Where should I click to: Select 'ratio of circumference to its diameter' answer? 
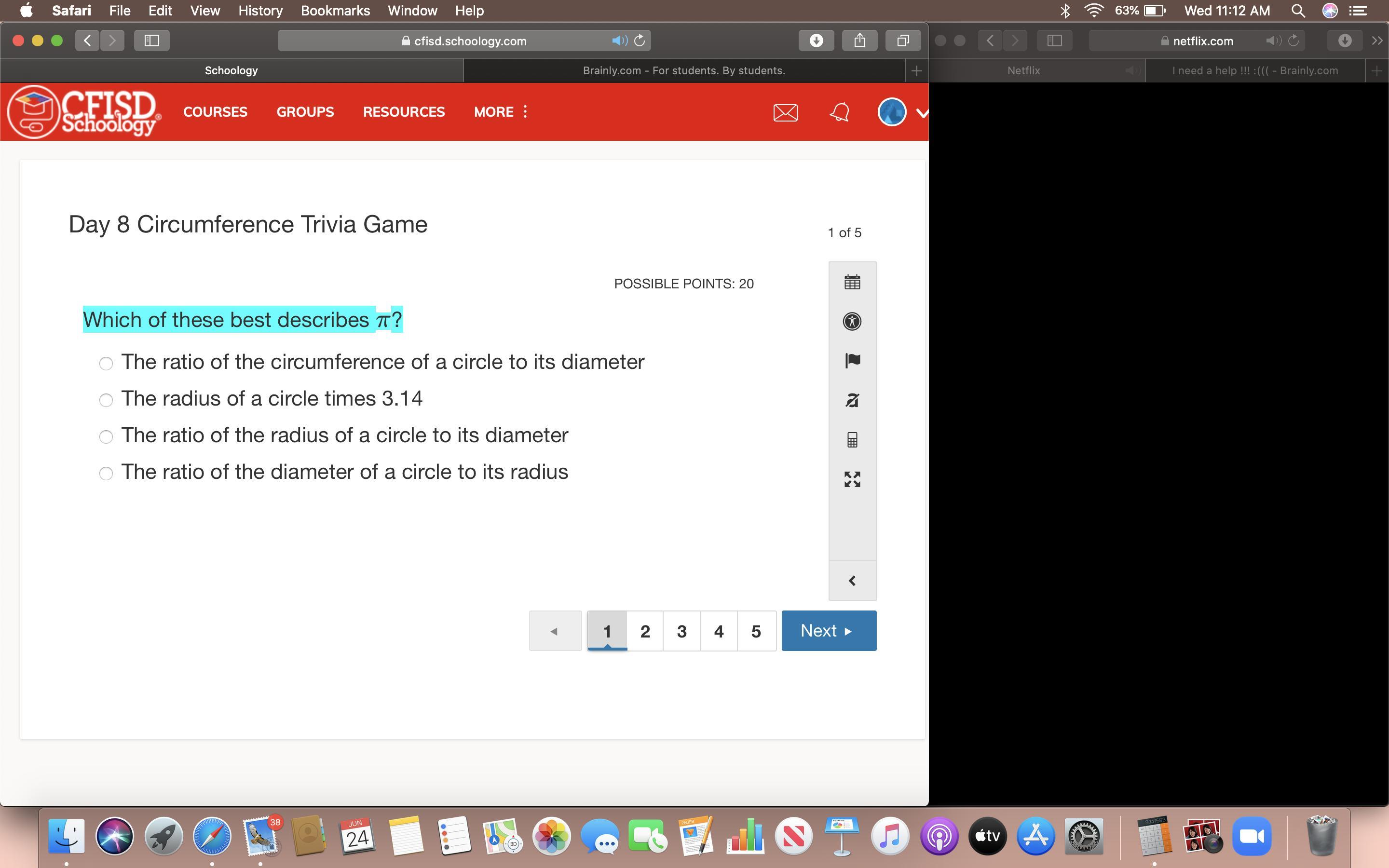coord(106,364)
